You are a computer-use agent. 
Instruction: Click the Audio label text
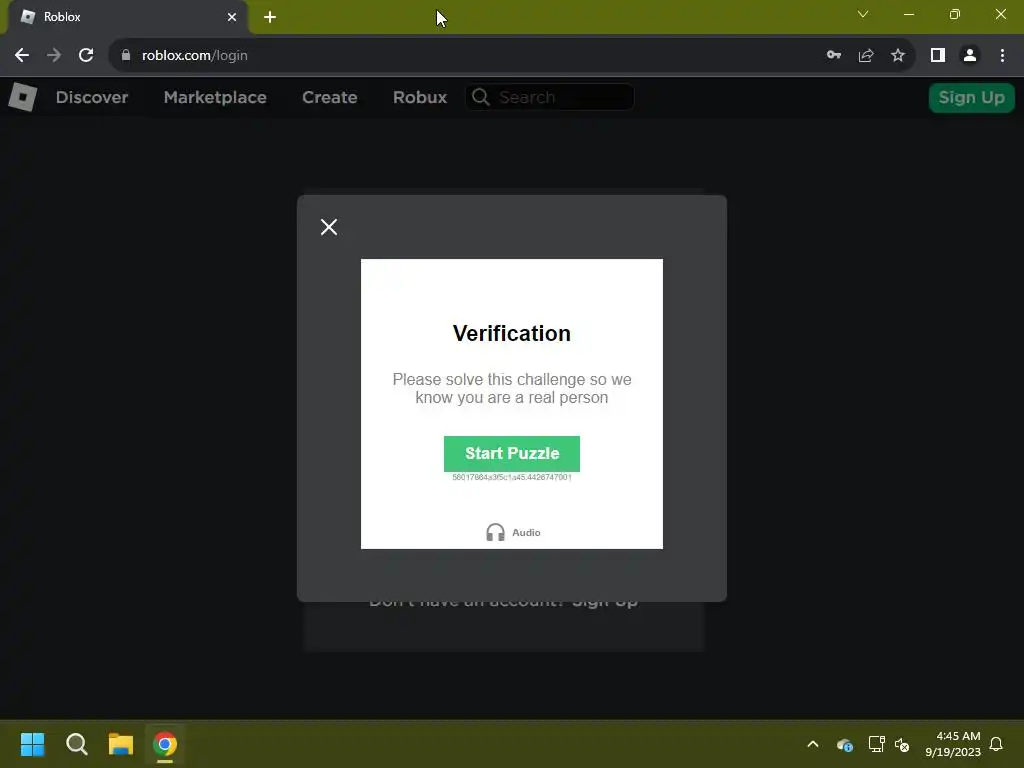click(526, 532)
